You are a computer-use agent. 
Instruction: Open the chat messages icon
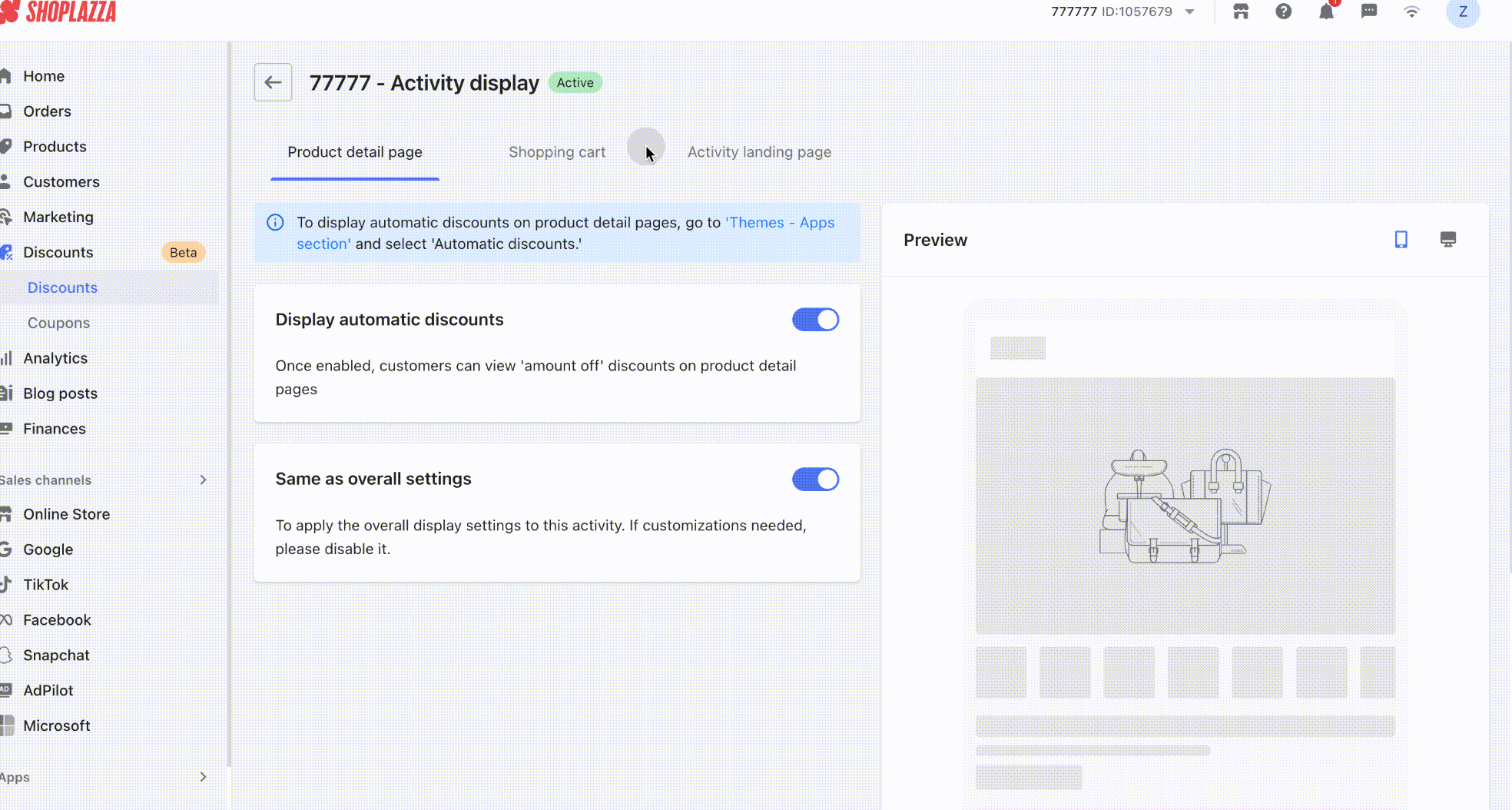point(1368,12)
